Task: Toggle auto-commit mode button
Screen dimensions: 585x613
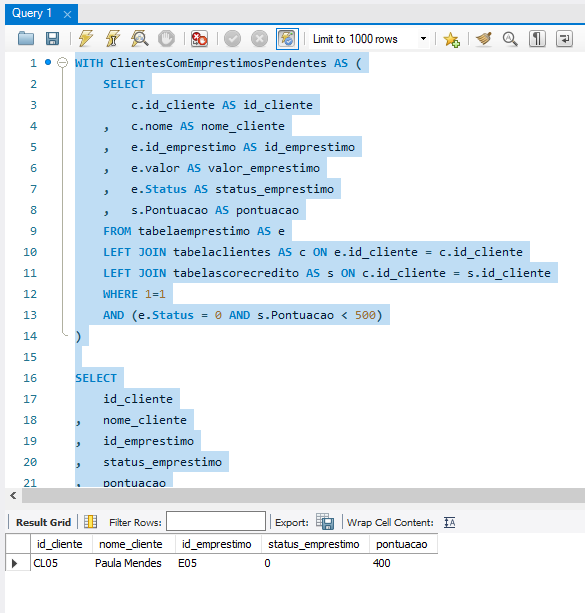Action: pyautogui.click(x=287, y=39)
